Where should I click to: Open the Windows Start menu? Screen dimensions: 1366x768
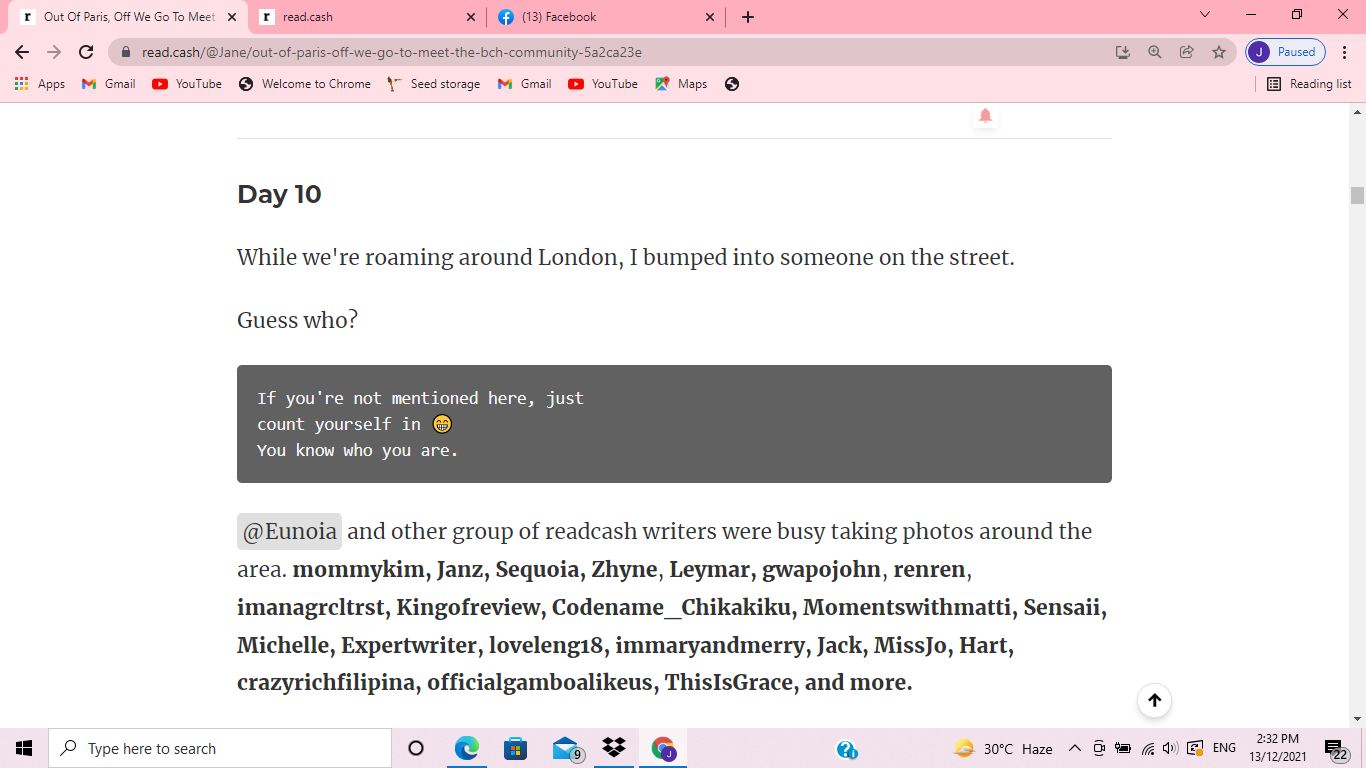click(x=24, y=748)
